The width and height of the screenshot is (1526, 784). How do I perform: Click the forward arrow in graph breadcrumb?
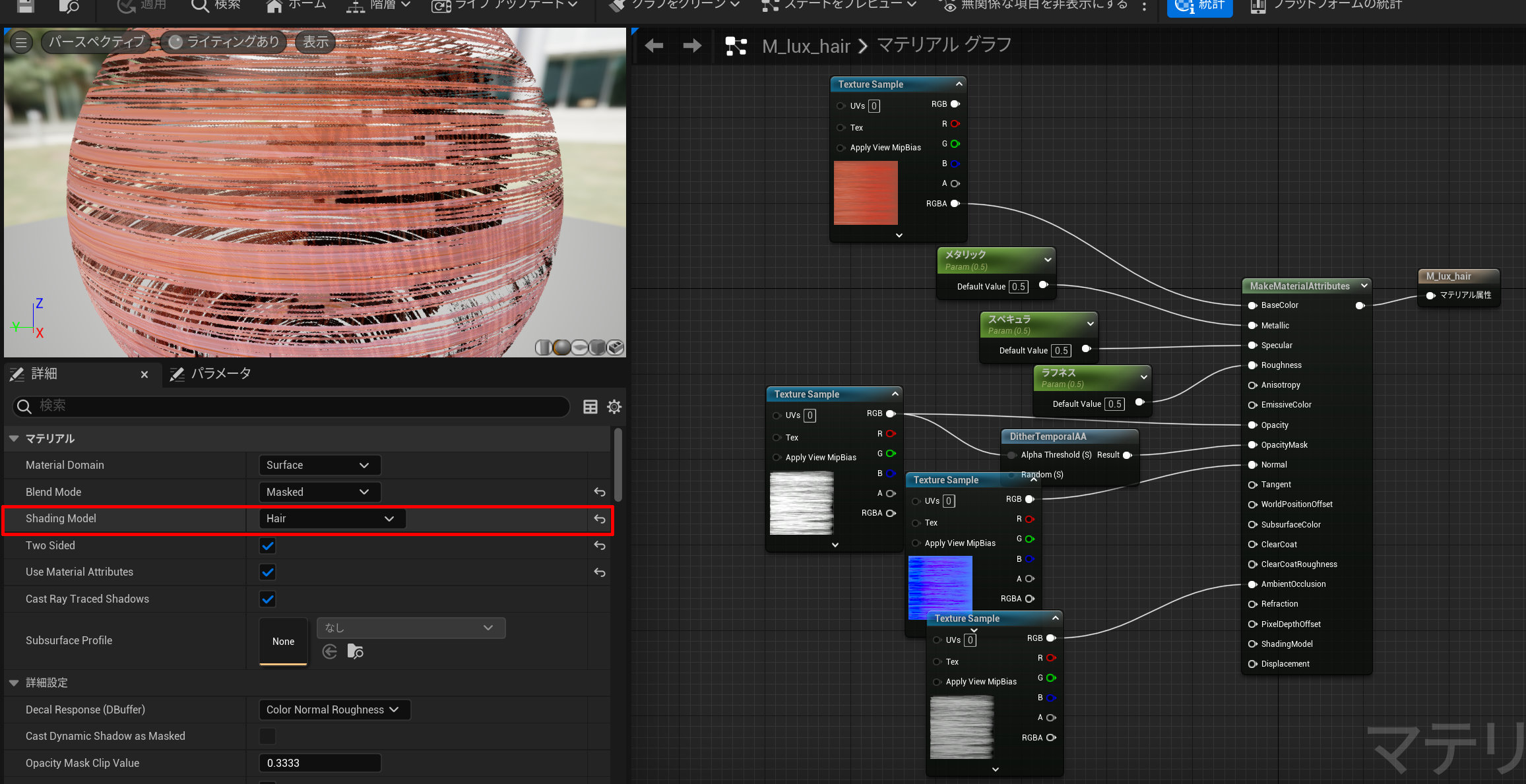(x=692, y=45)
